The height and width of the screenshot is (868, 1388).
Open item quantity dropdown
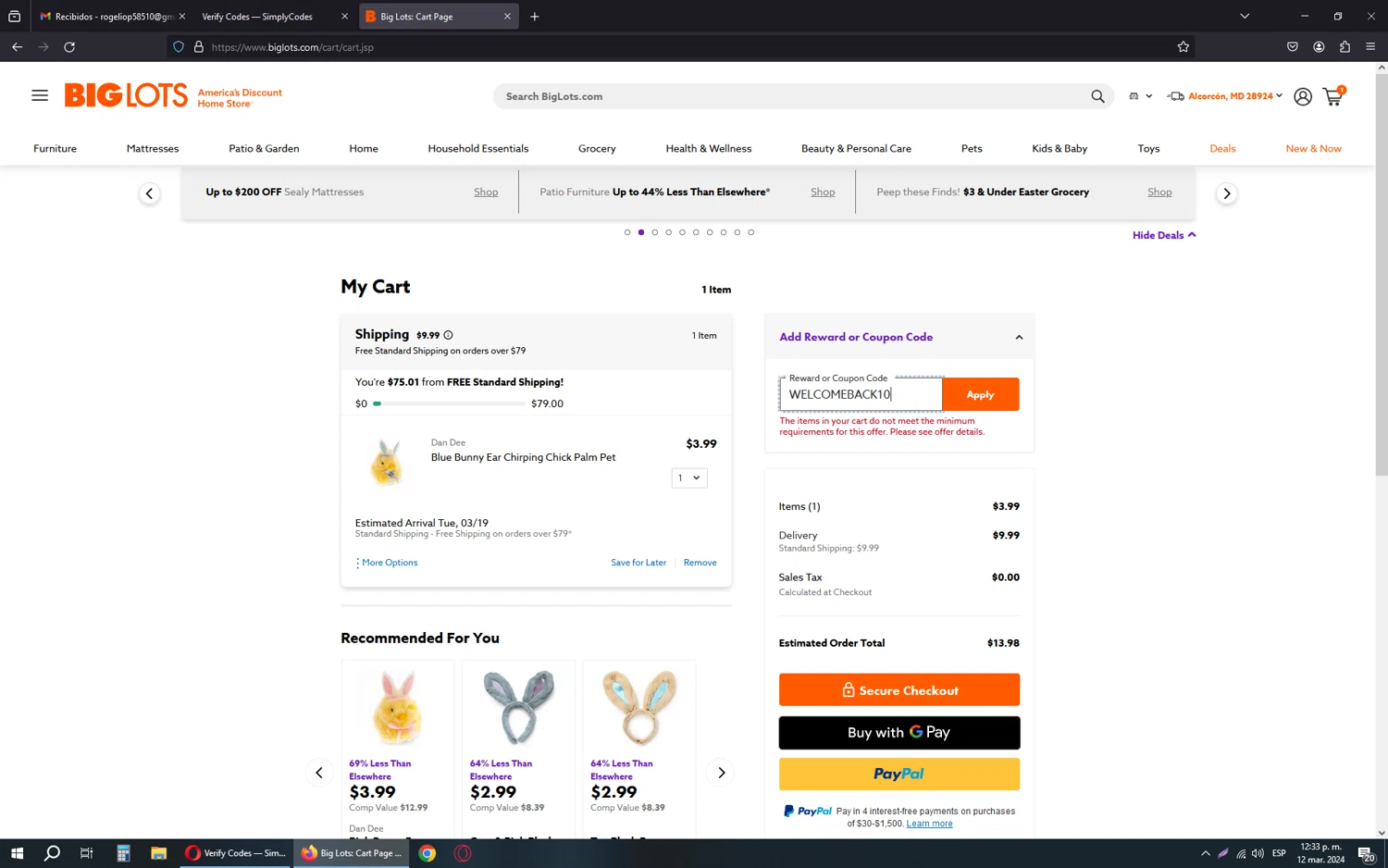pos(689,477)
